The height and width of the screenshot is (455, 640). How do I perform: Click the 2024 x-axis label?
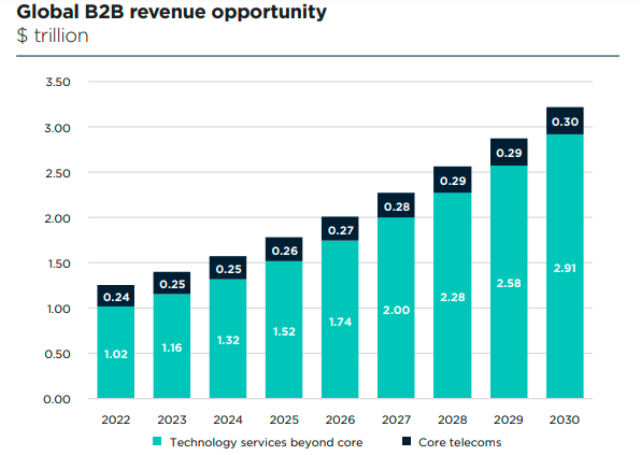click(228, 419)
